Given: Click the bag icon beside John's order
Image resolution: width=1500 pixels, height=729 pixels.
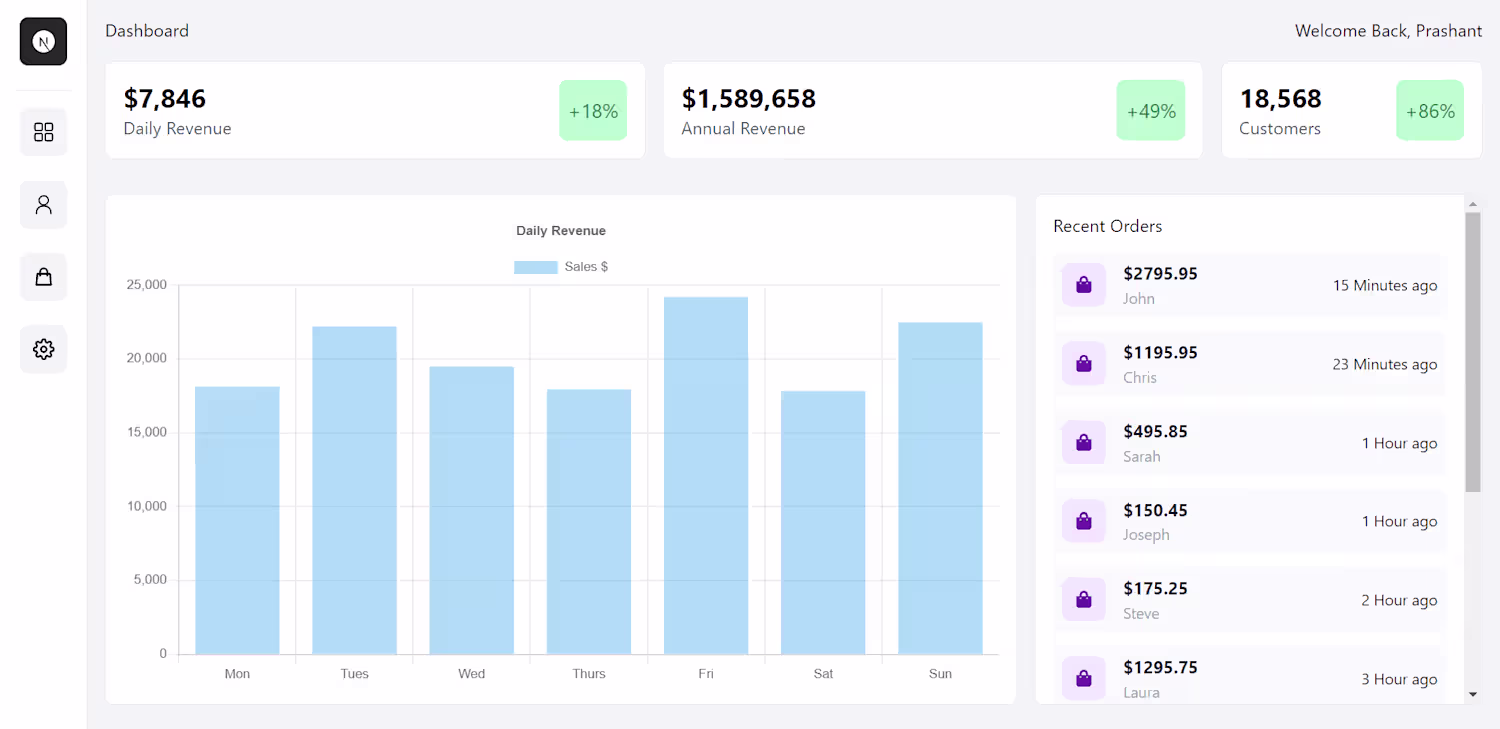Looking at the screenshot, I should (1083, 285).
